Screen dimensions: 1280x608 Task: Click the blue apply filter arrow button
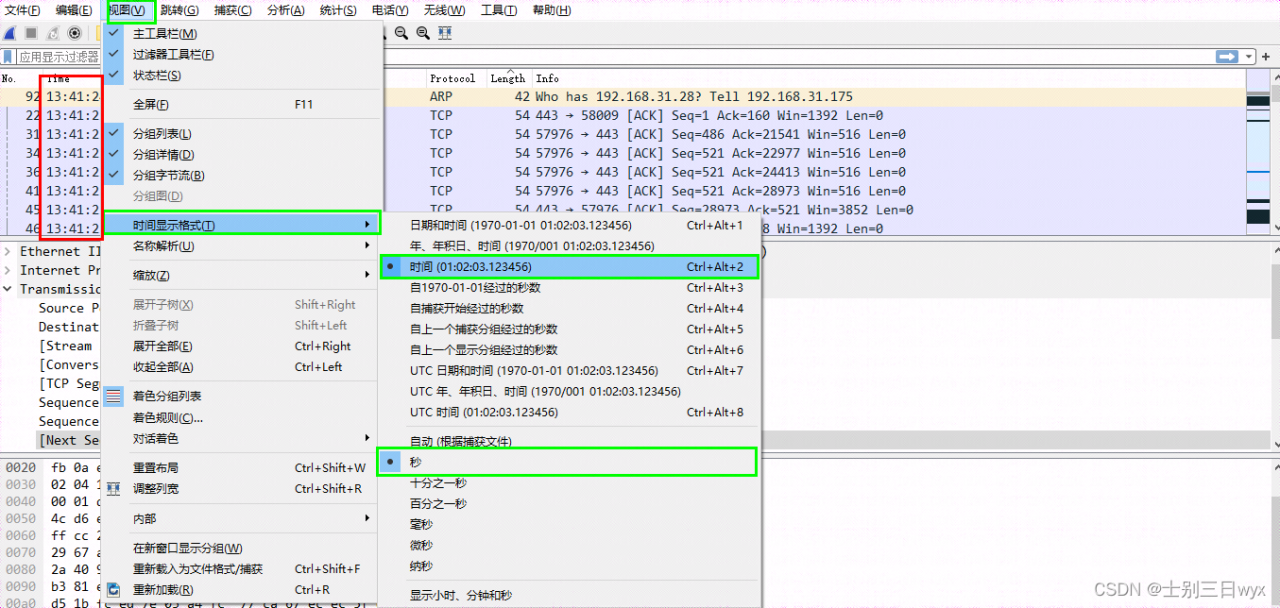point(1226,56)
